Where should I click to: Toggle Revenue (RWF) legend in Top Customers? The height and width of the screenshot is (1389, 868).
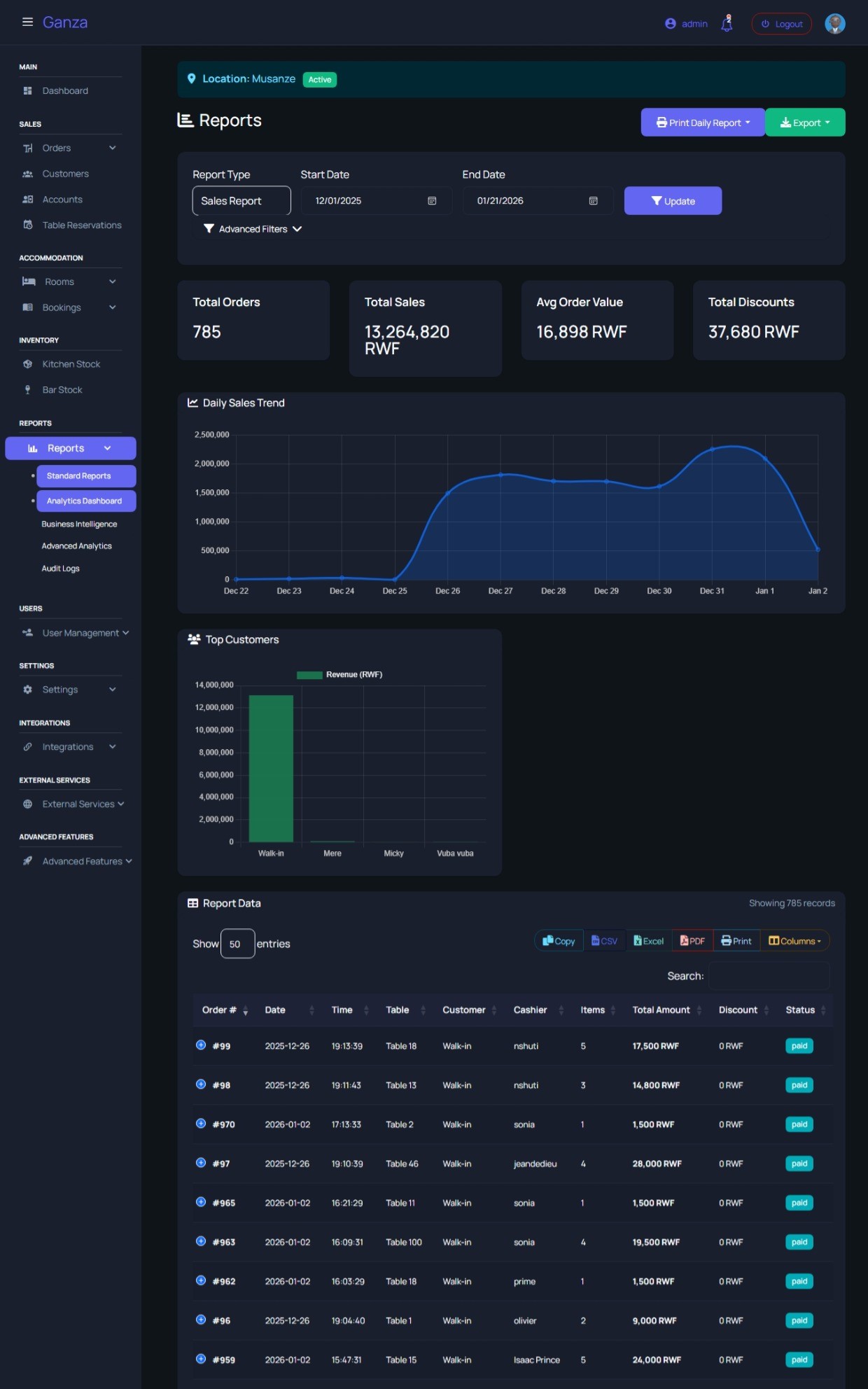[339, 675]
